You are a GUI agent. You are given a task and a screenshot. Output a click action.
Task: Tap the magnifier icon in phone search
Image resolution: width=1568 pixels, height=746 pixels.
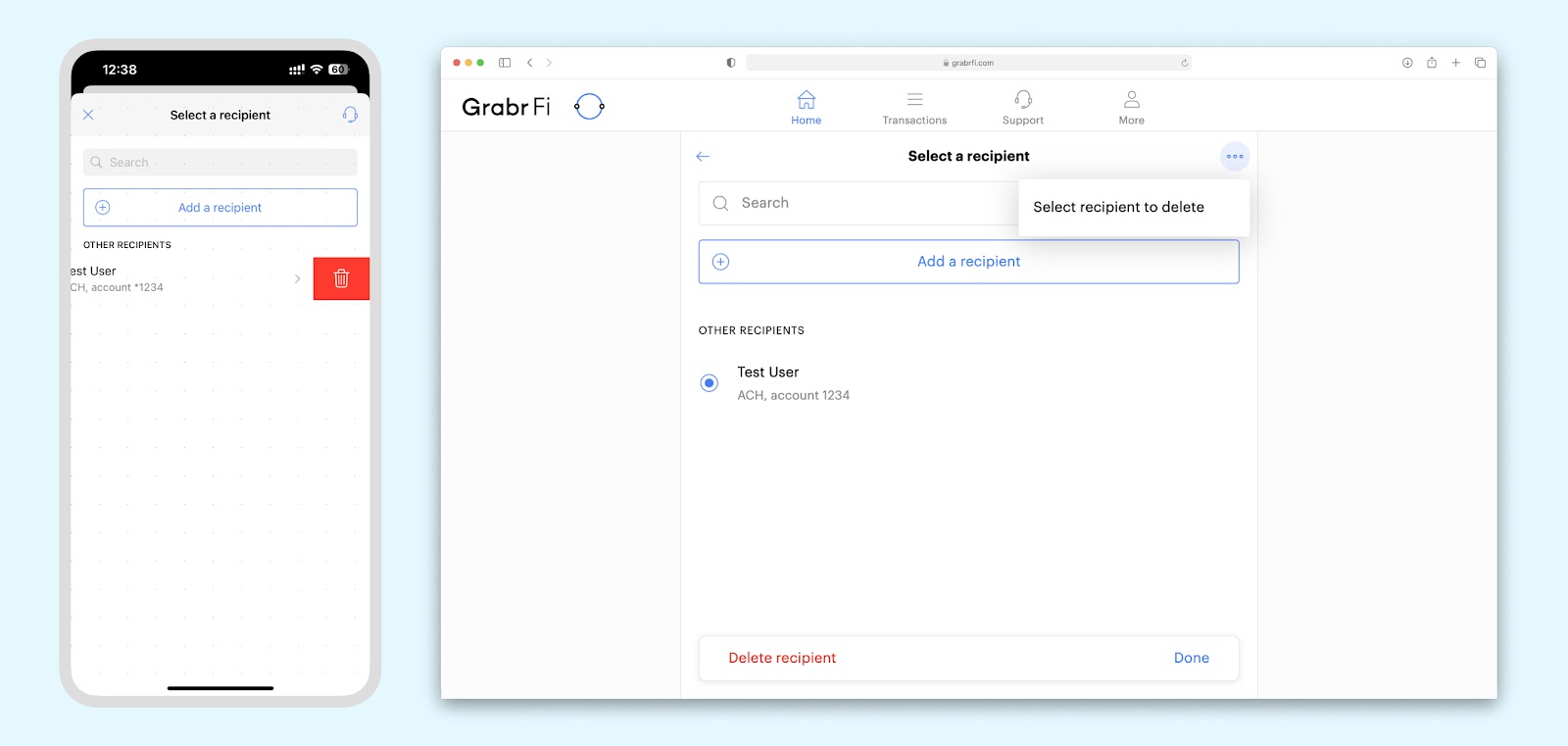tap(96, 163)
